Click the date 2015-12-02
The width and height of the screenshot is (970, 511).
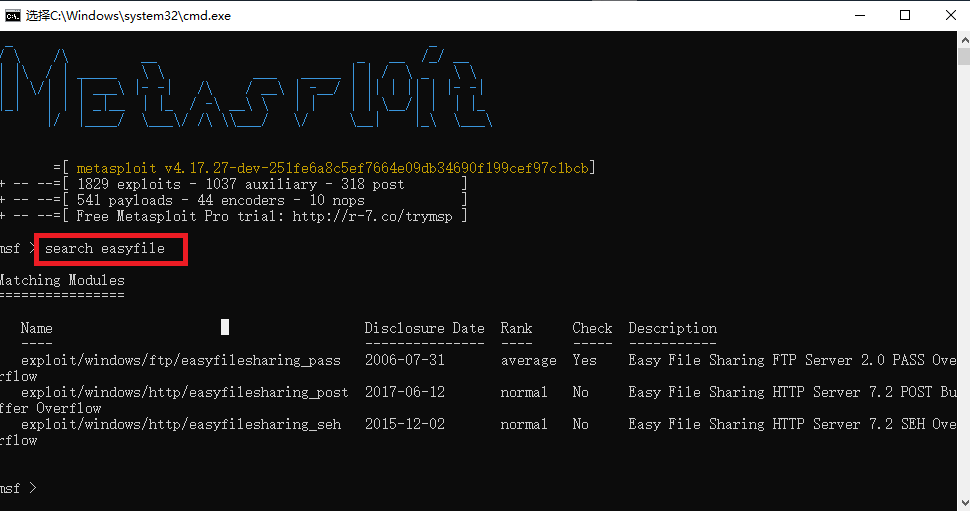pos(405,425)
